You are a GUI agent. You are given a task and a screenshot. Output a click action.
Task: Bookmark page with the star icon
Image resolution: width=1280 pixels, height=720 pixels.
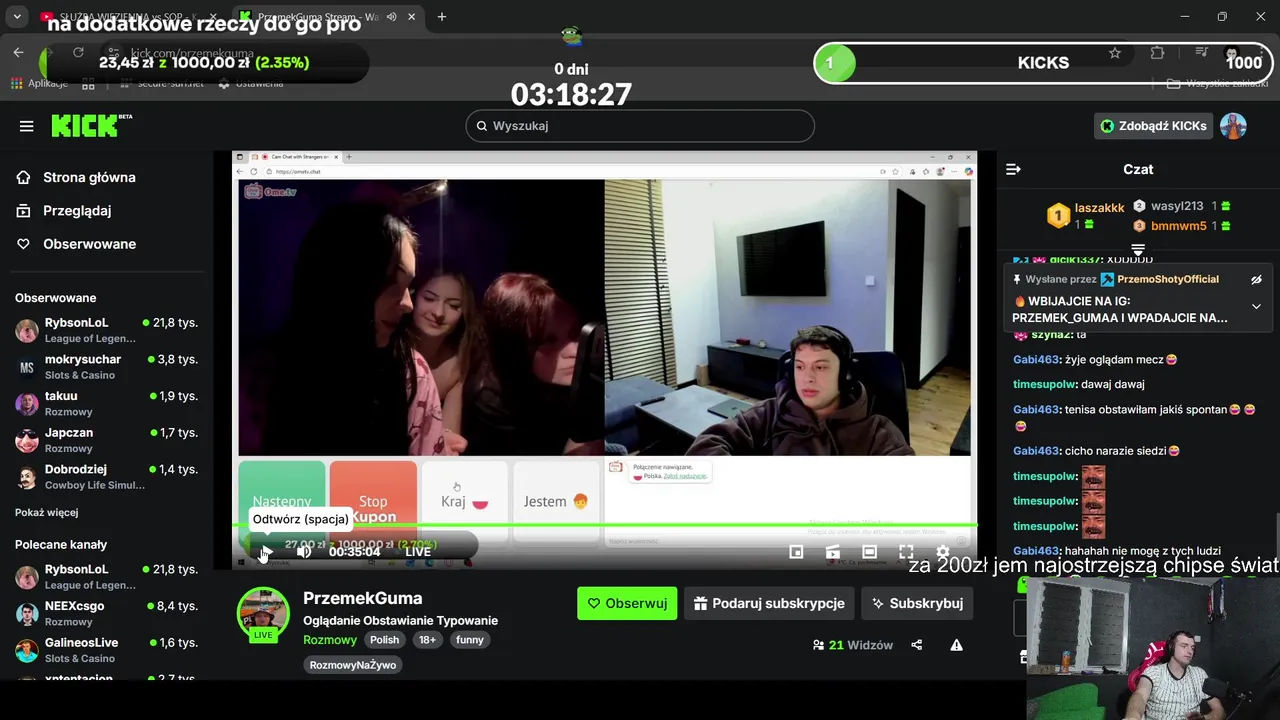[1115, 53]
